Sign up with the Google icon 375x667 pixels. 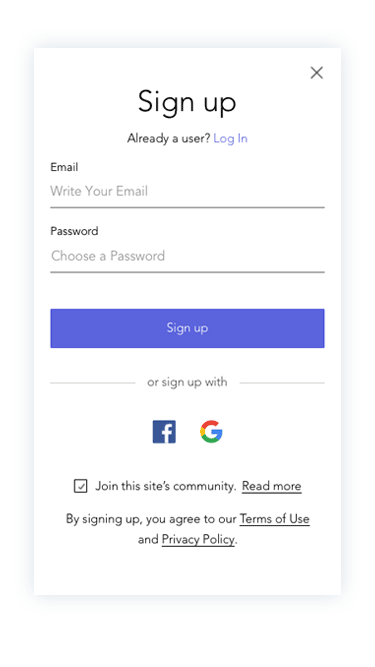click(211, 432)
